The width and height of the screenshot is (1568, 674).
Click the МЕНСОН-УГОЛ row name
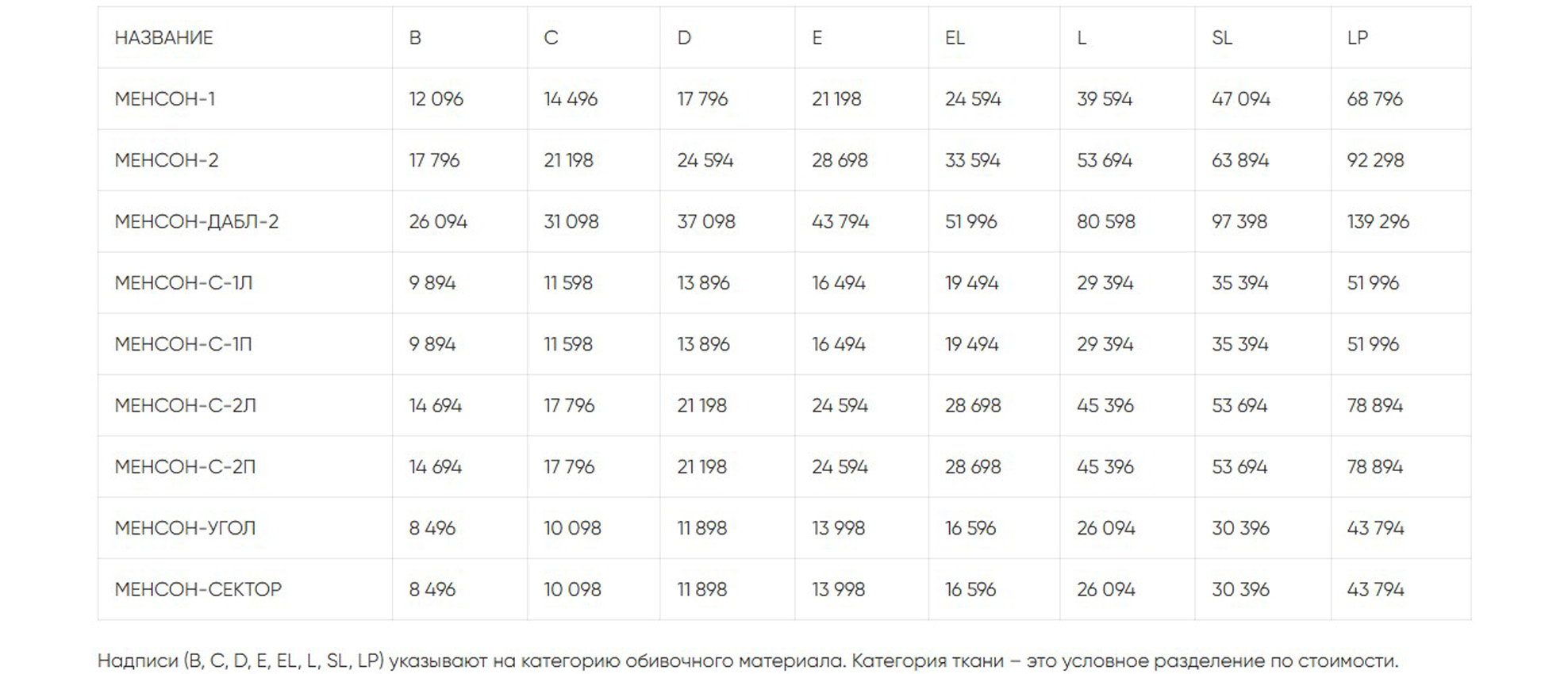(185, 528)
